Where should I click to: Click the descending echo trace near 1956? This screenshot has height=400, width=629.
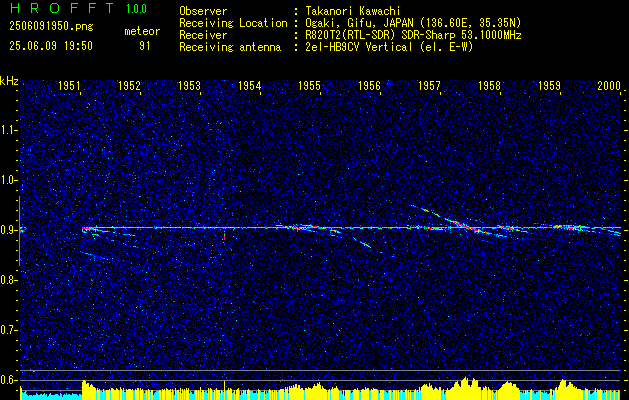click(x=363, y=244)
